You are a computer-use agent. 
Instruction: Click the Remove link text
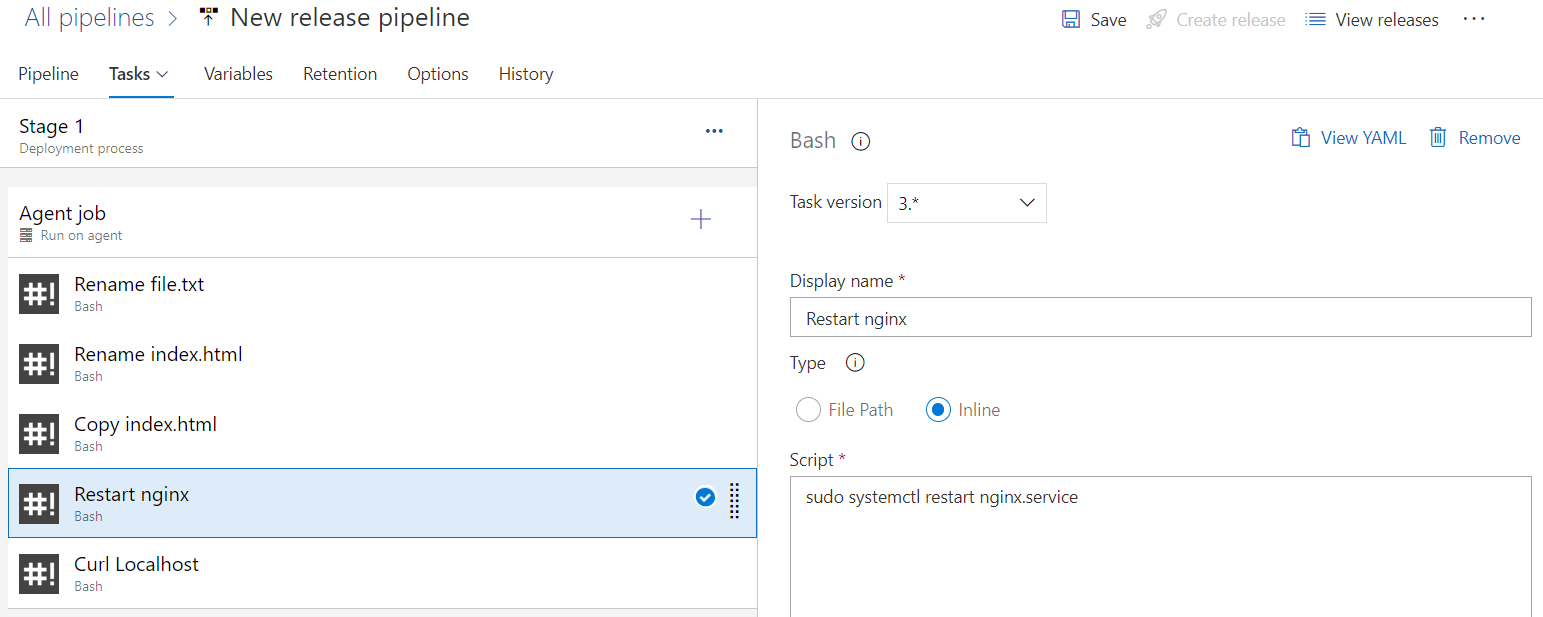pyautogui.click(x=1489, y=138)
